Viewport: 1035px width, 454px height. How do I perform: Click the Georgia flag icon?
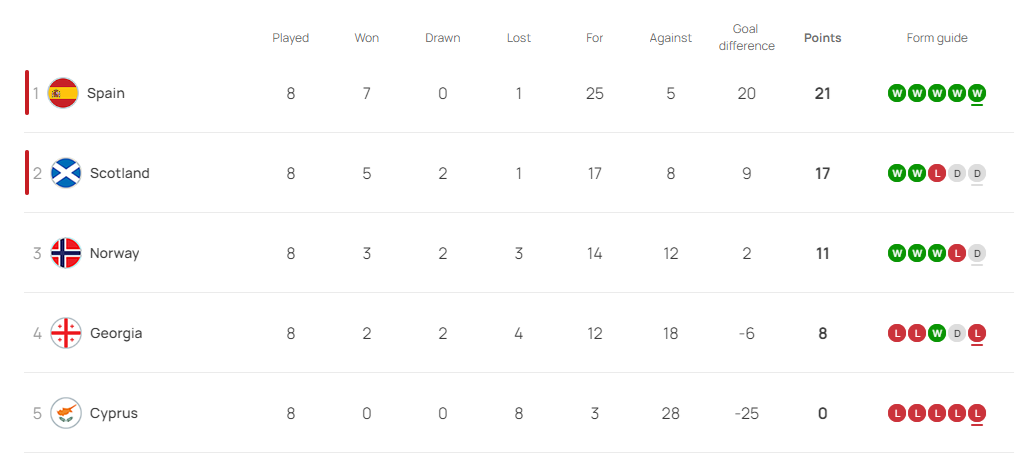(x=66, y=333)
